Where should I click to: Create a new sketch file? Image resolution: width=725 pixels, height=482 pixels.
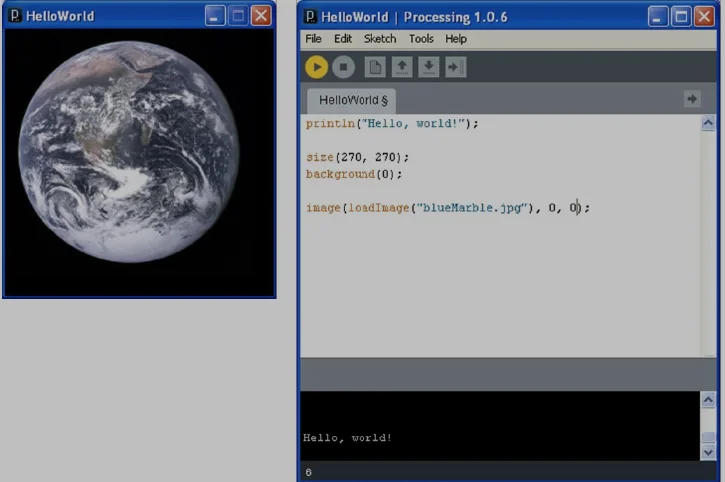[x=375, y=67]
